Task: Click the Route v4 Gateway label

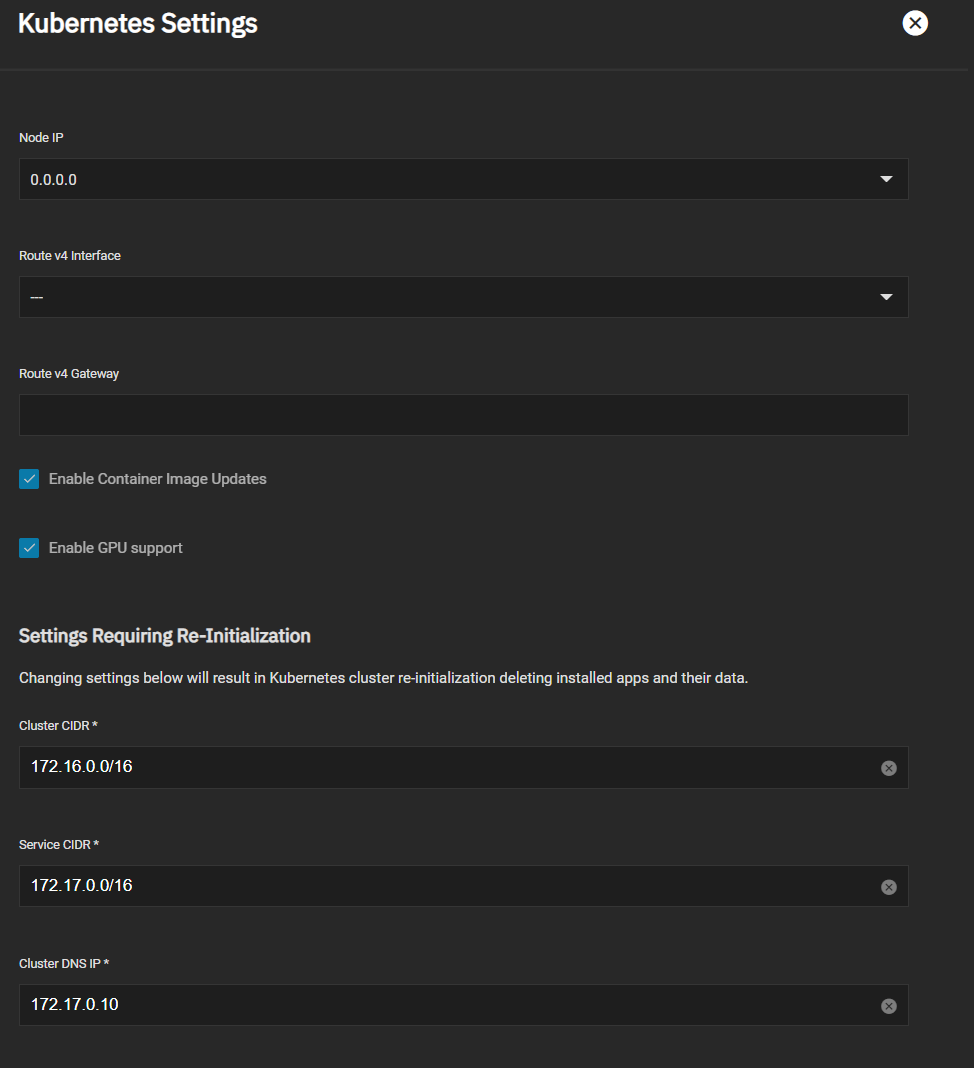Action: 69,374
